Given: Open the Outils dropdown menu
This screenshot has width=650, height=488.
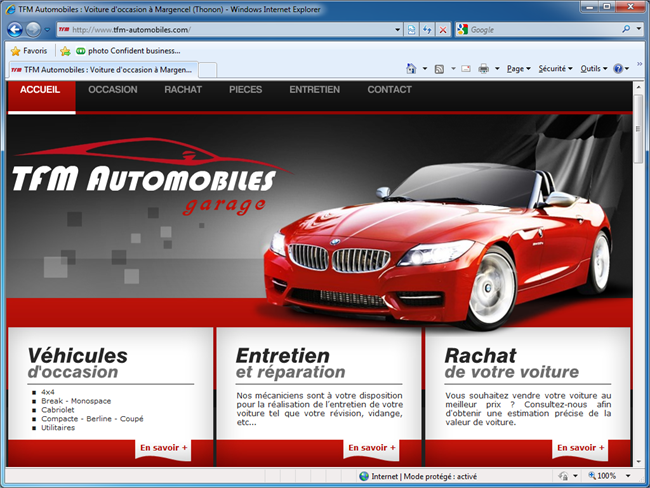Looking at the screenshot, I should pos(593,69).
